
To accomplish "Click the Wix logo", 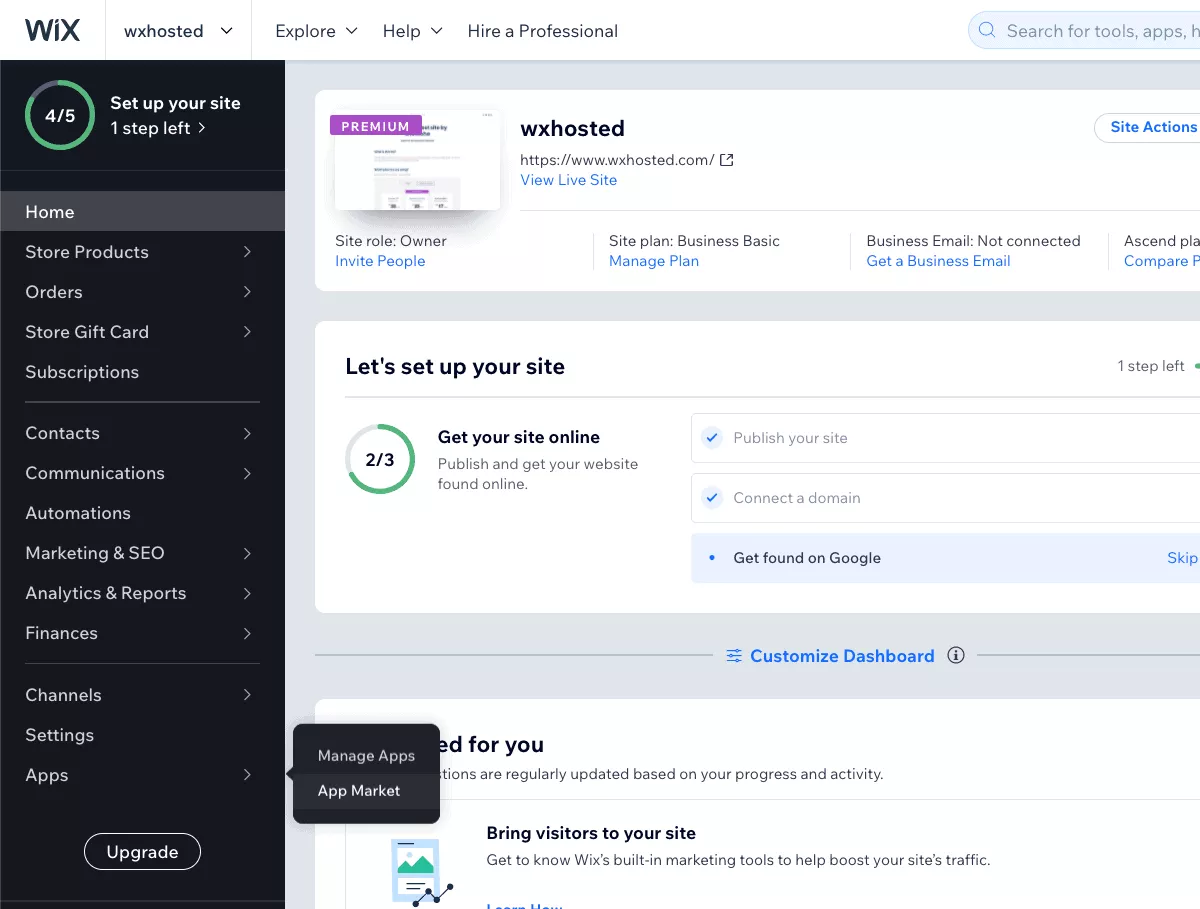I will (x=52, y=30).
